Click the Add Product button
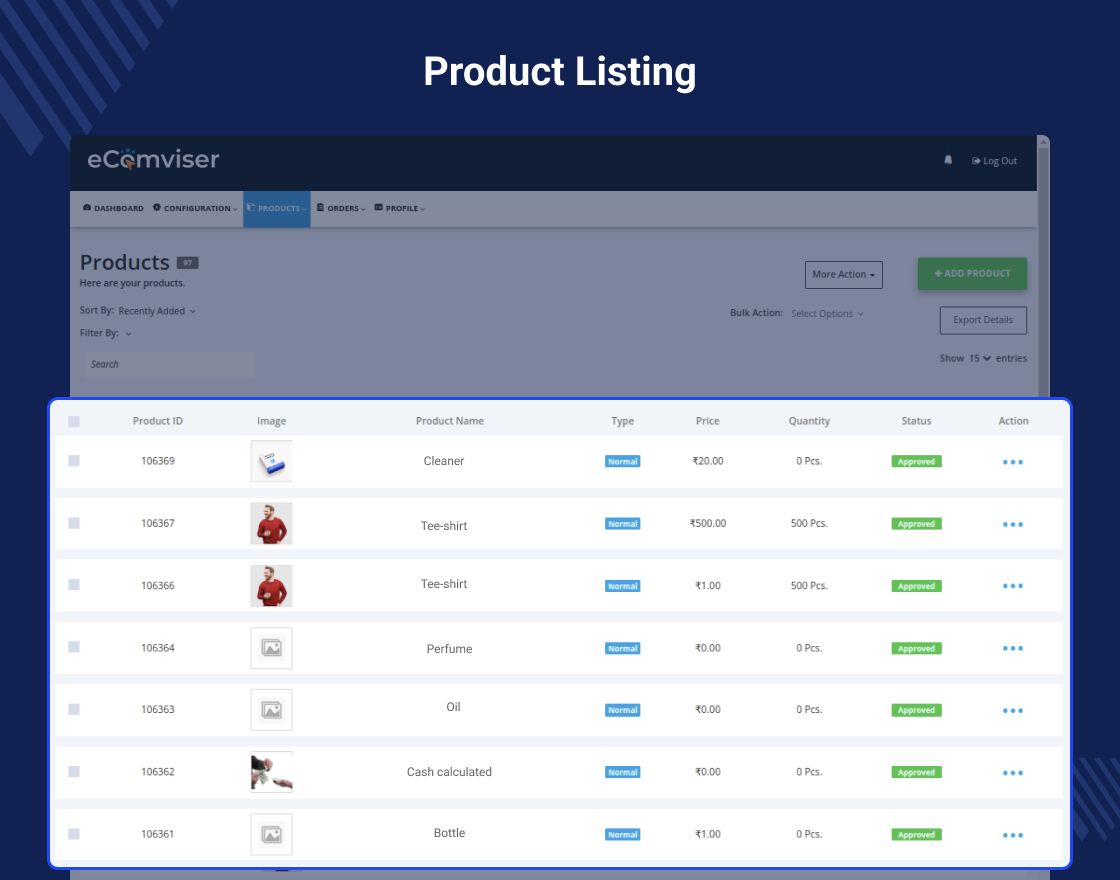 [x=972, y=274]
